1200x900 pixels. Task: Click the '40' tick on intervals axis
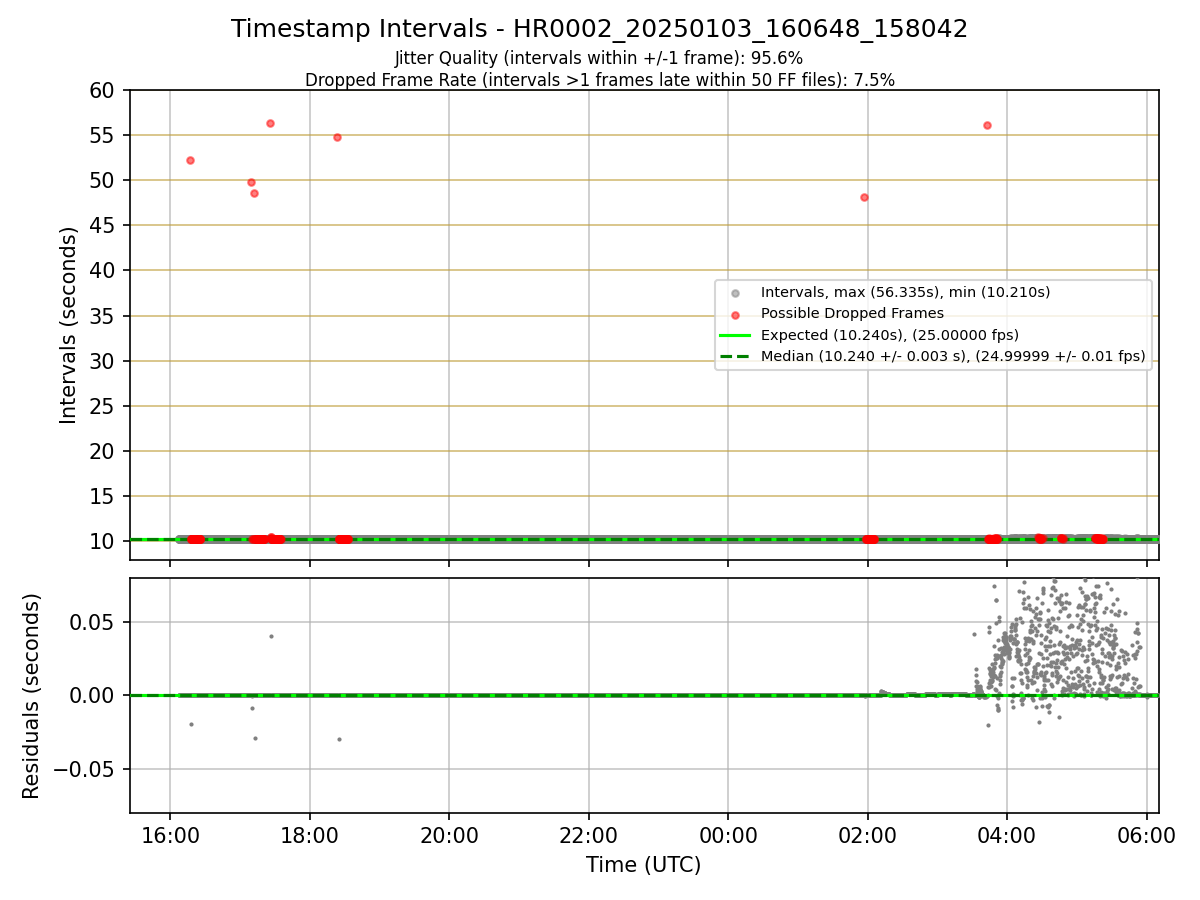pyautogui.click(x=104, y=271)
